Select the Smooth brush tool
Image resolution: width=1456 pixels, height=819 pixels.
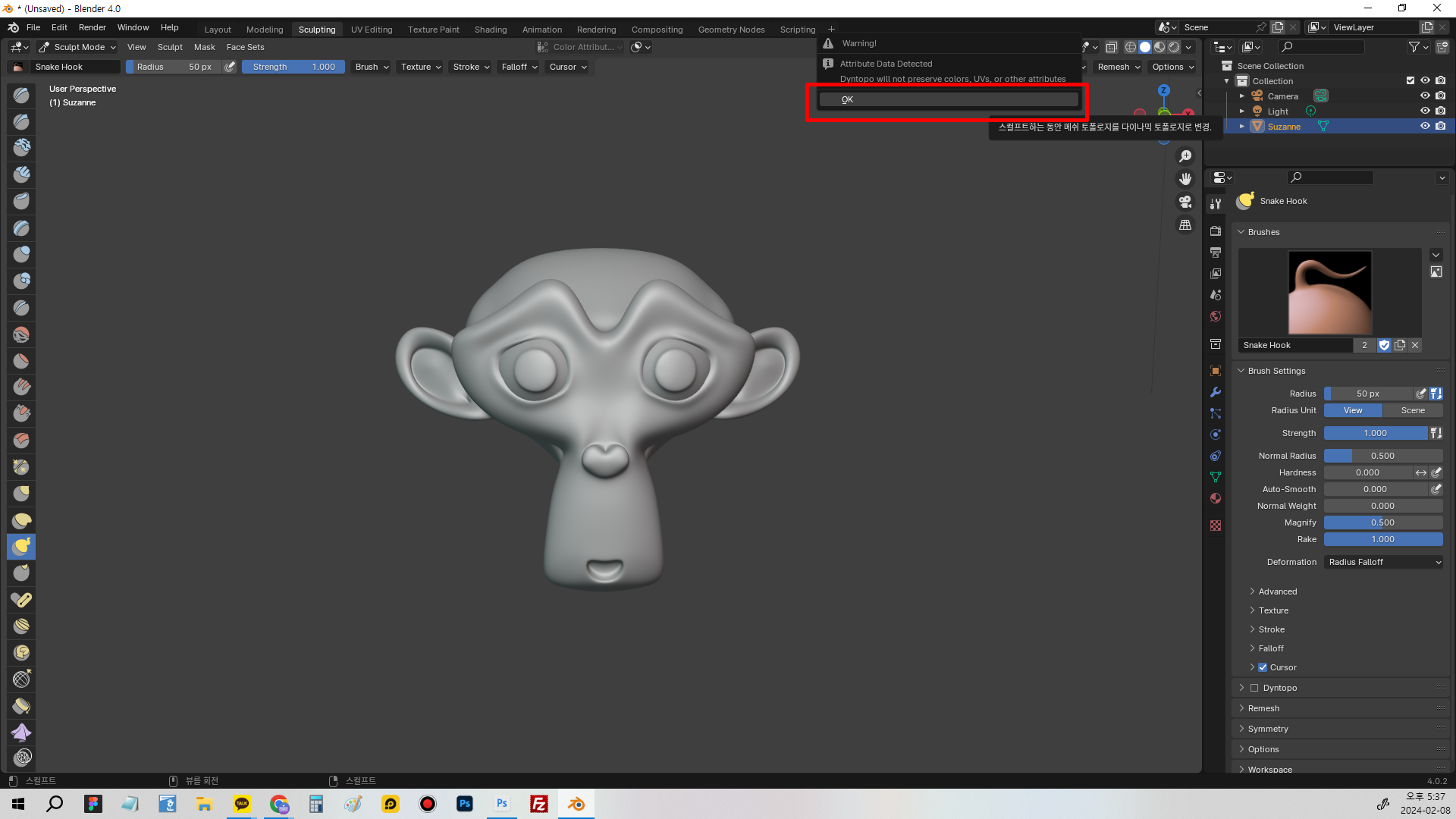pos(21,334)
